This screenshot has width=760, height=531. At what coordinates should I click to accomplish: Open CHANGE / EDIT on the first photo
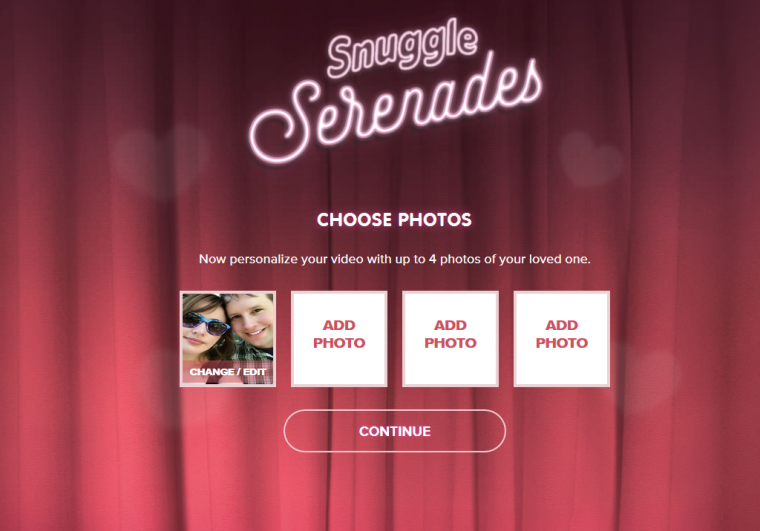click(x=228, y=372)
